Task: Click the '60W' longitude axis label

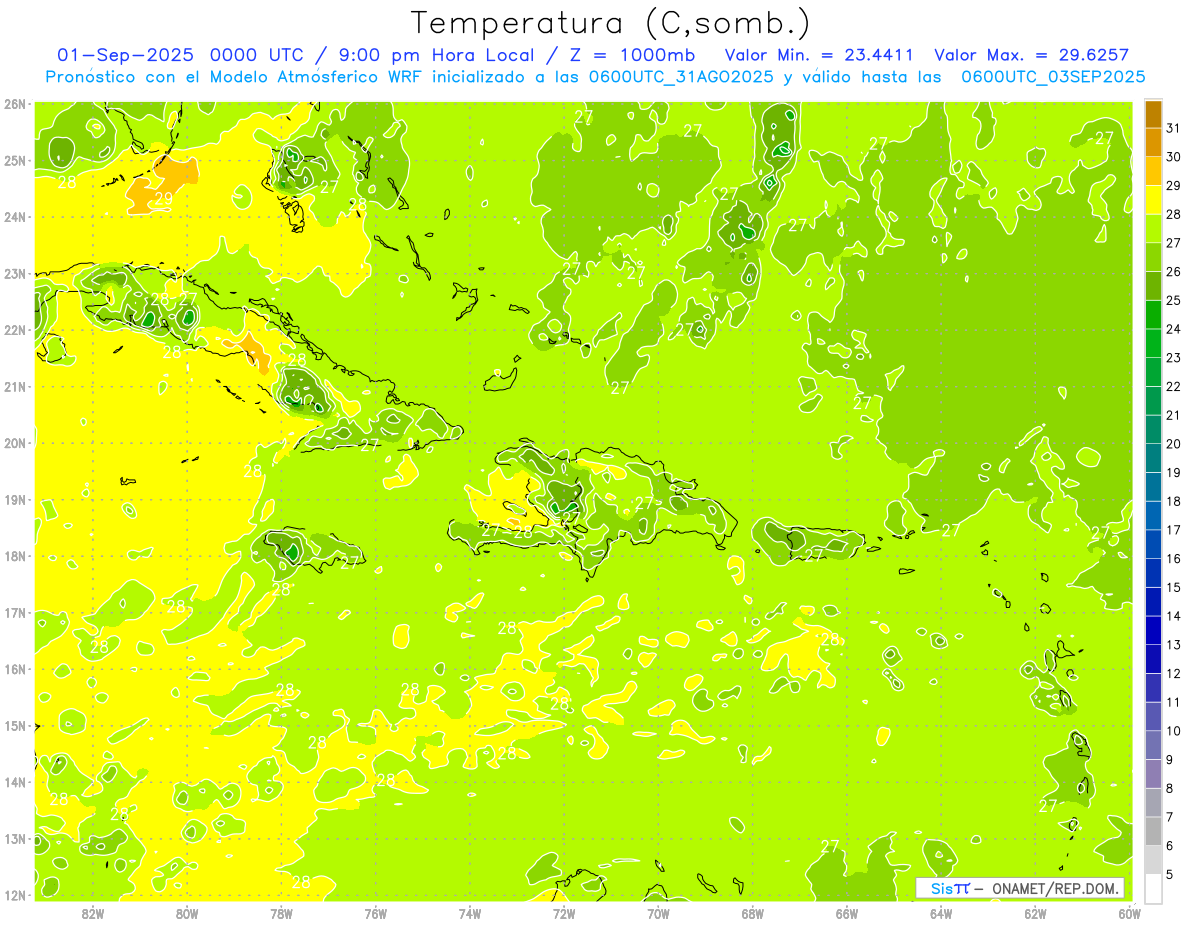Action: coord(1129,913)
